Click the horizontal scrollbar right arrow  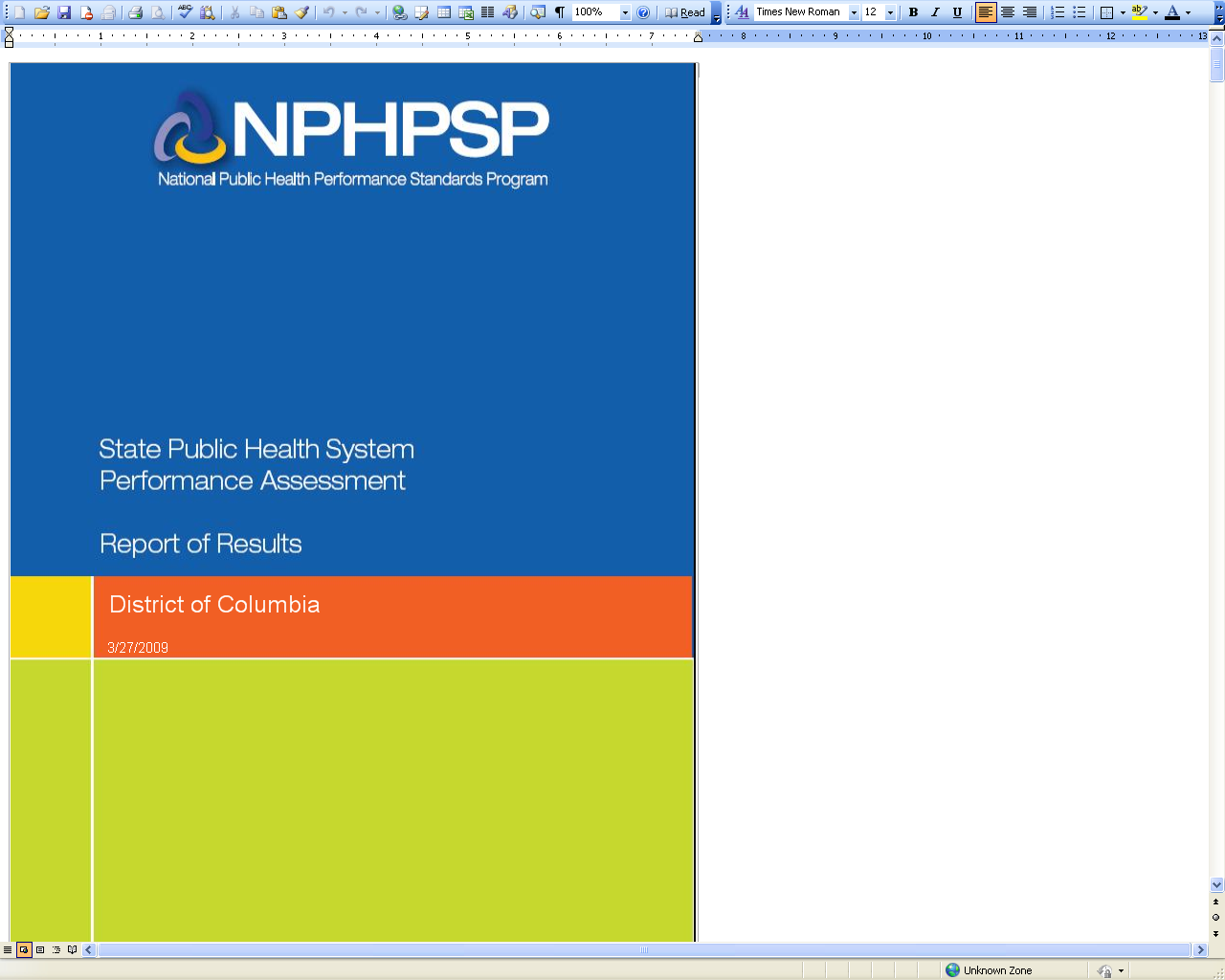(1201, 950)
